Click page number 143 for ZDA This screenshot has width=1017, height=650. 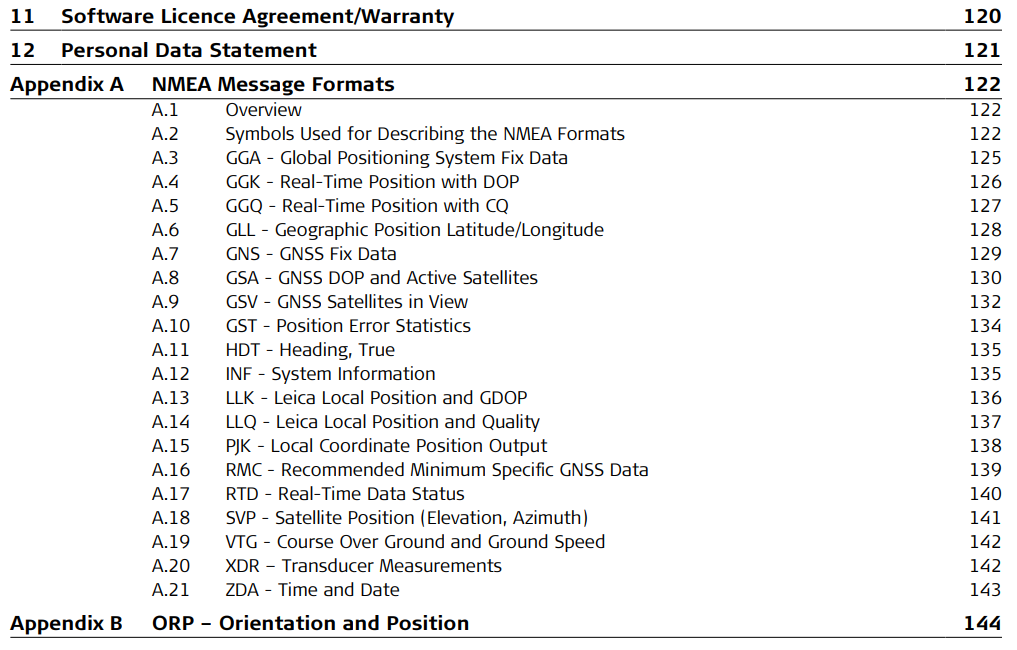[x=985, y=590]
